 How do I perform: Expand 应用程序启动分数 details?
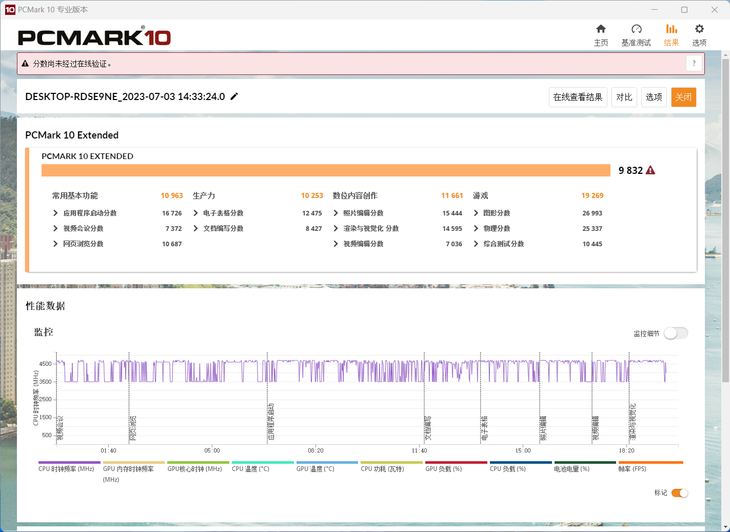56,213
